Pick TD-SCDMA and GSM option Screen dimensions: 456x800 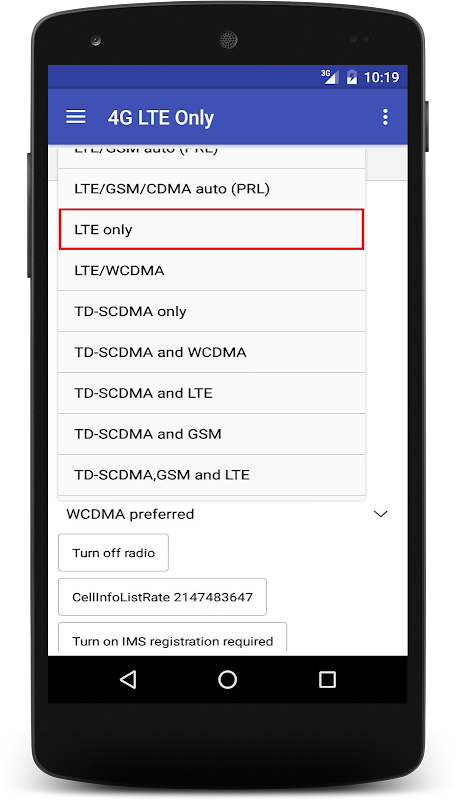(x=211, y=434)
